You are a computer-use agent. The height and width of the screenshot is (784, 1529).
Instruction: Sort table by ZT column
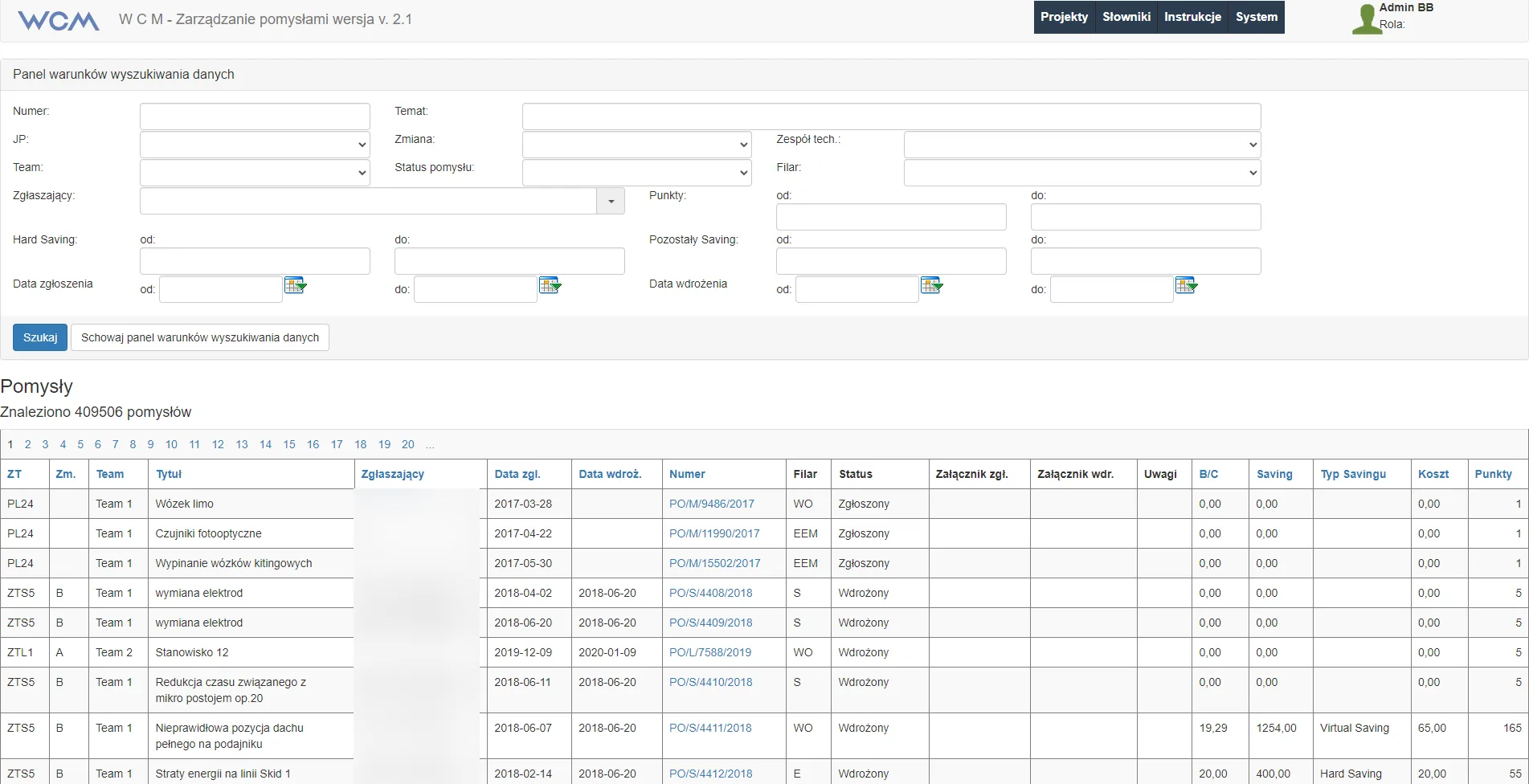coord(14,474)
